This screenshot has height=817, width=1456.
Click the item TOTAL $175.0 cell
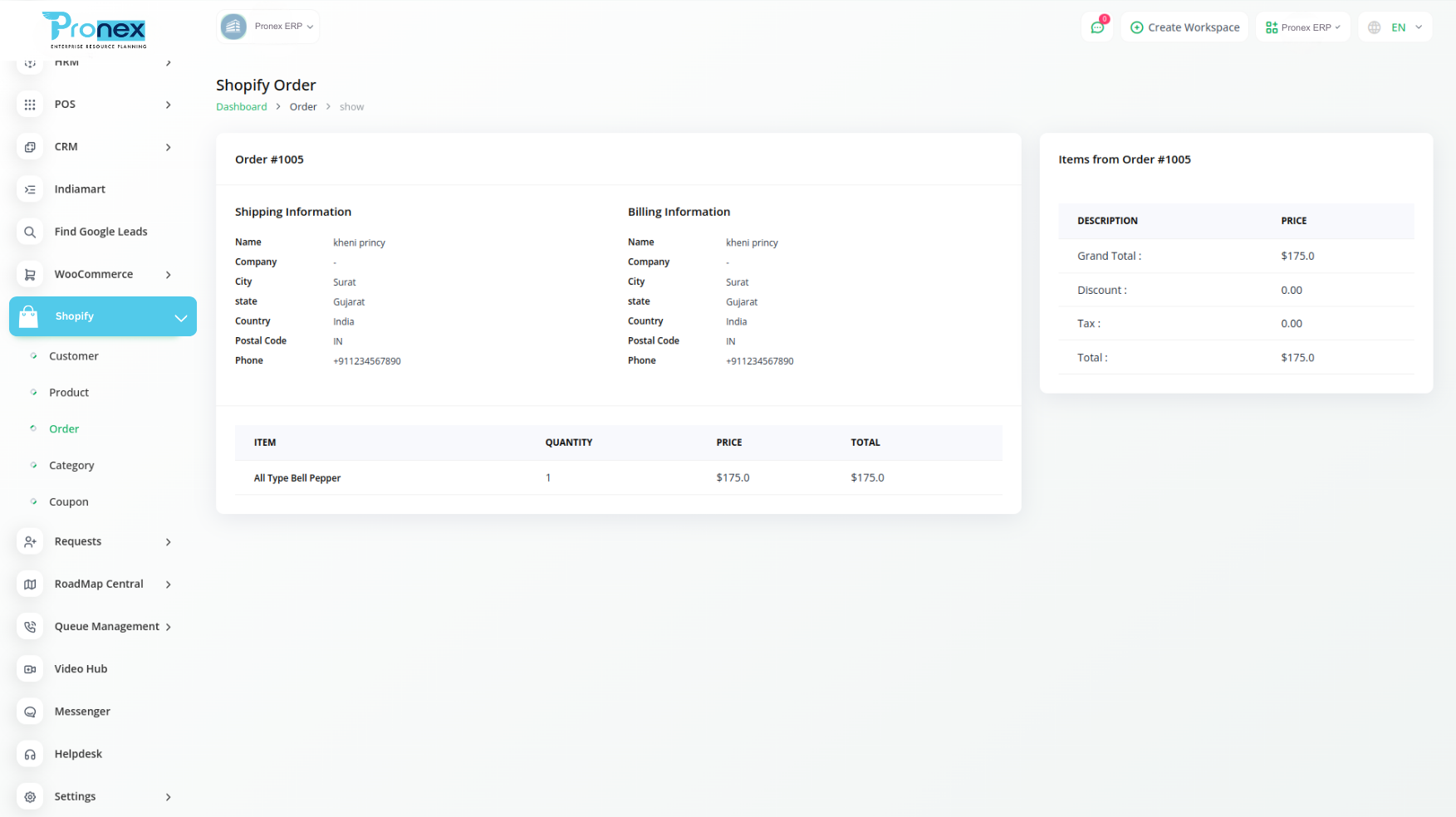pos(867,478)
